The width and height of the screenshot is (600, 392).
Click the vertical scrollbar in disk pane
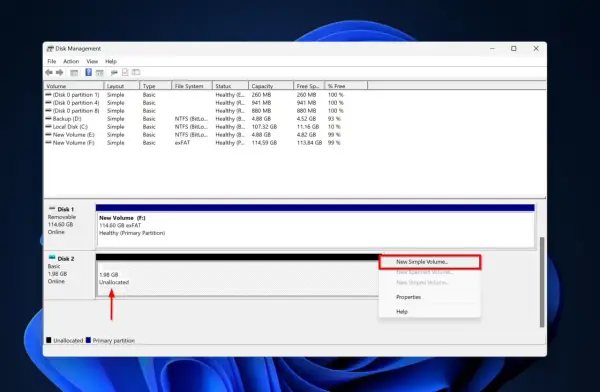pyautogui.click(x=541, y=282)
